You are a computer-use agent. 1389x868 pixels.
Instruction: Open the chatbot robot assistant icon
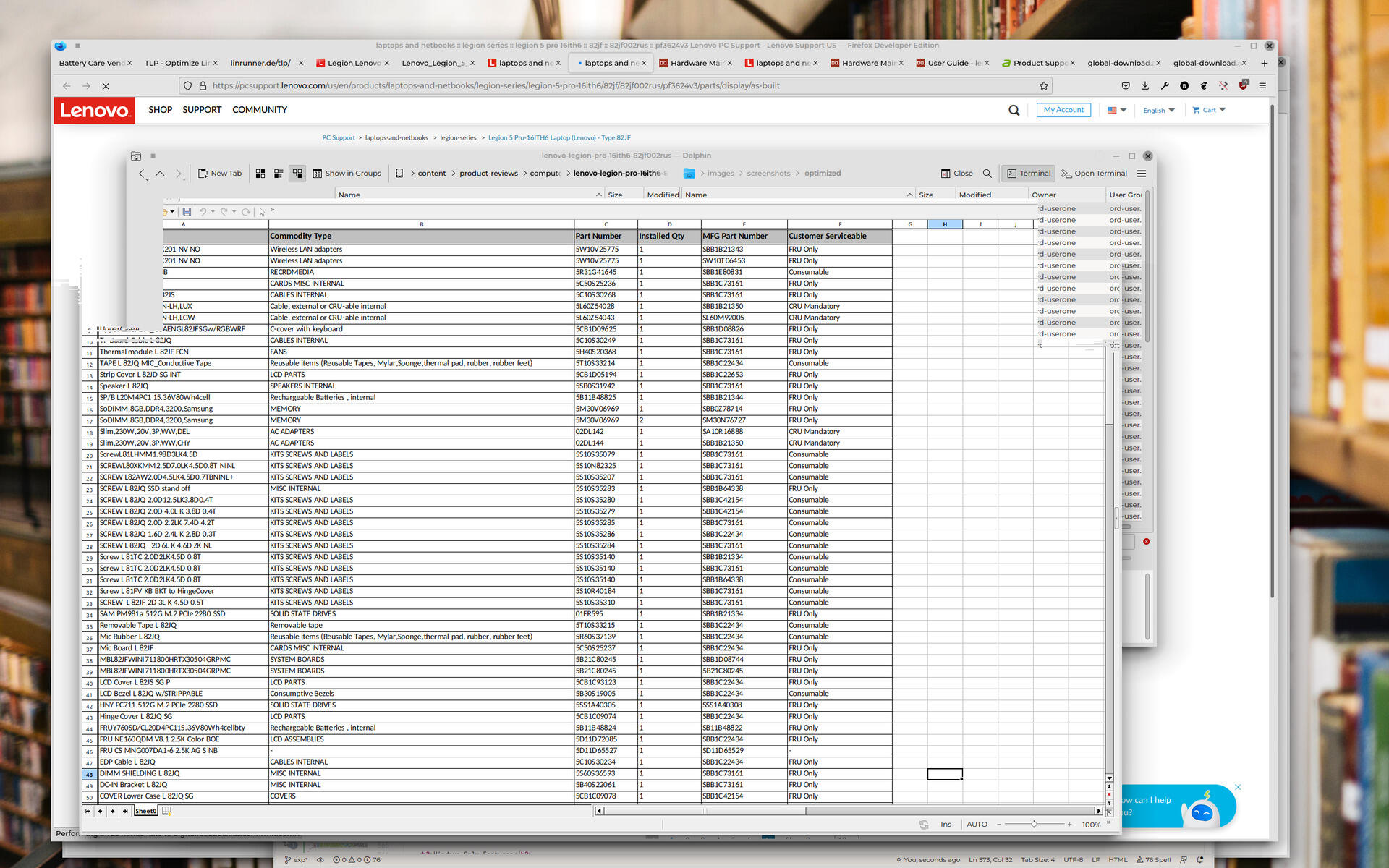pos(1202,810)
